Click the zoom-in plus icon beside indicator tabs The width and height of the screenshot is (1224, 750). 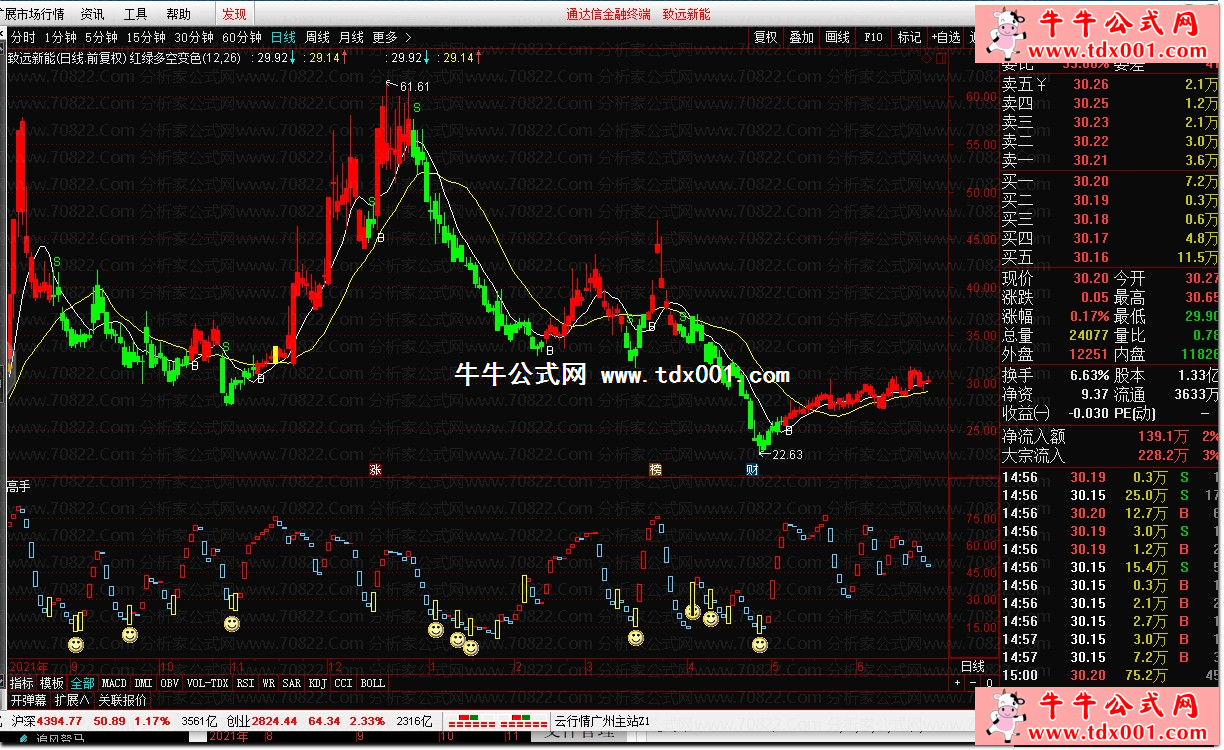(x=958, y=683)
